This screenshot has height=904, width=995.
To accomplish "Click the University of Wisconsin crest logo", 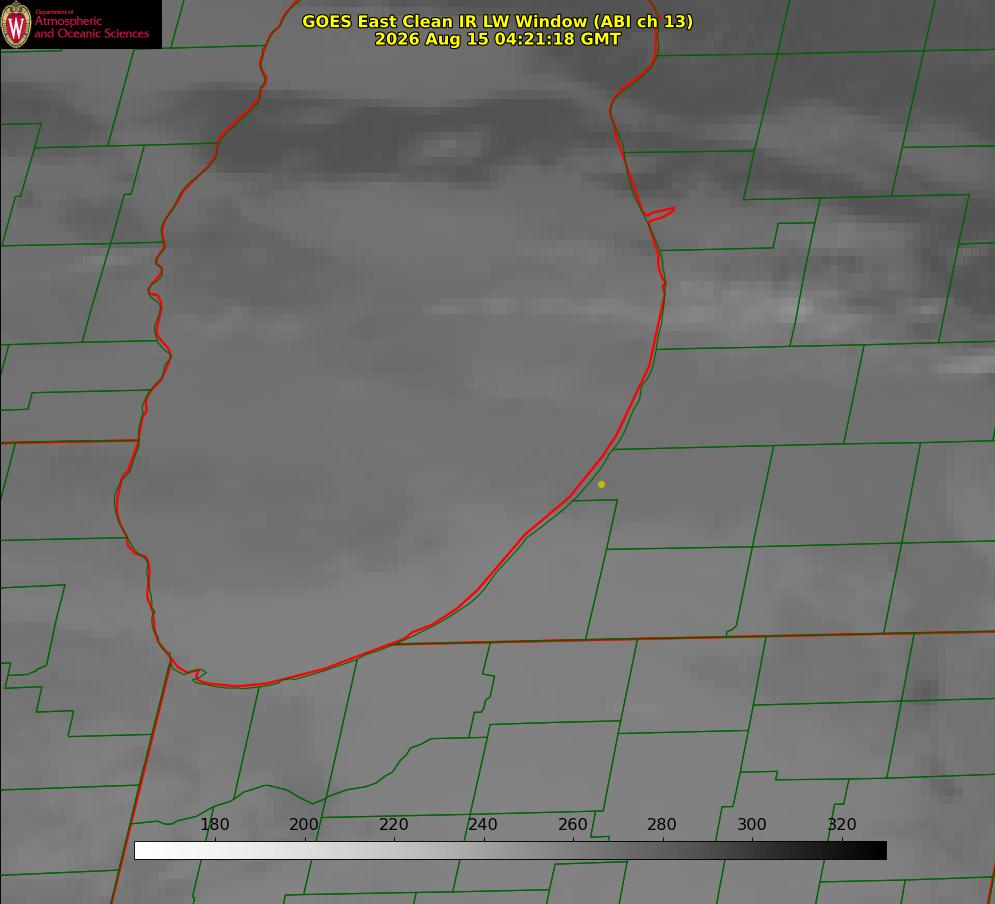I will (16, 24).
